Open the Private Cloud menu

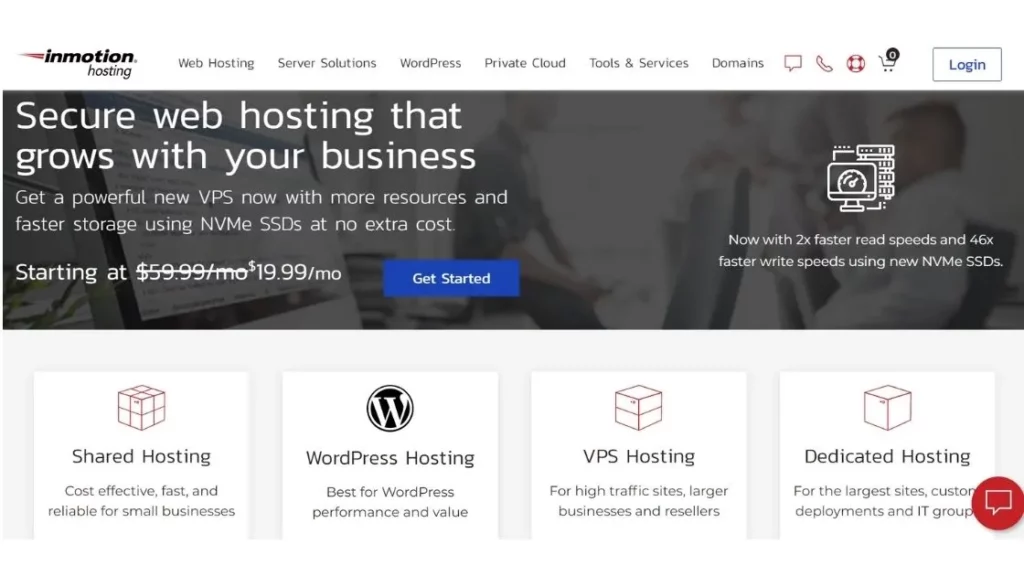pos(525,63)
